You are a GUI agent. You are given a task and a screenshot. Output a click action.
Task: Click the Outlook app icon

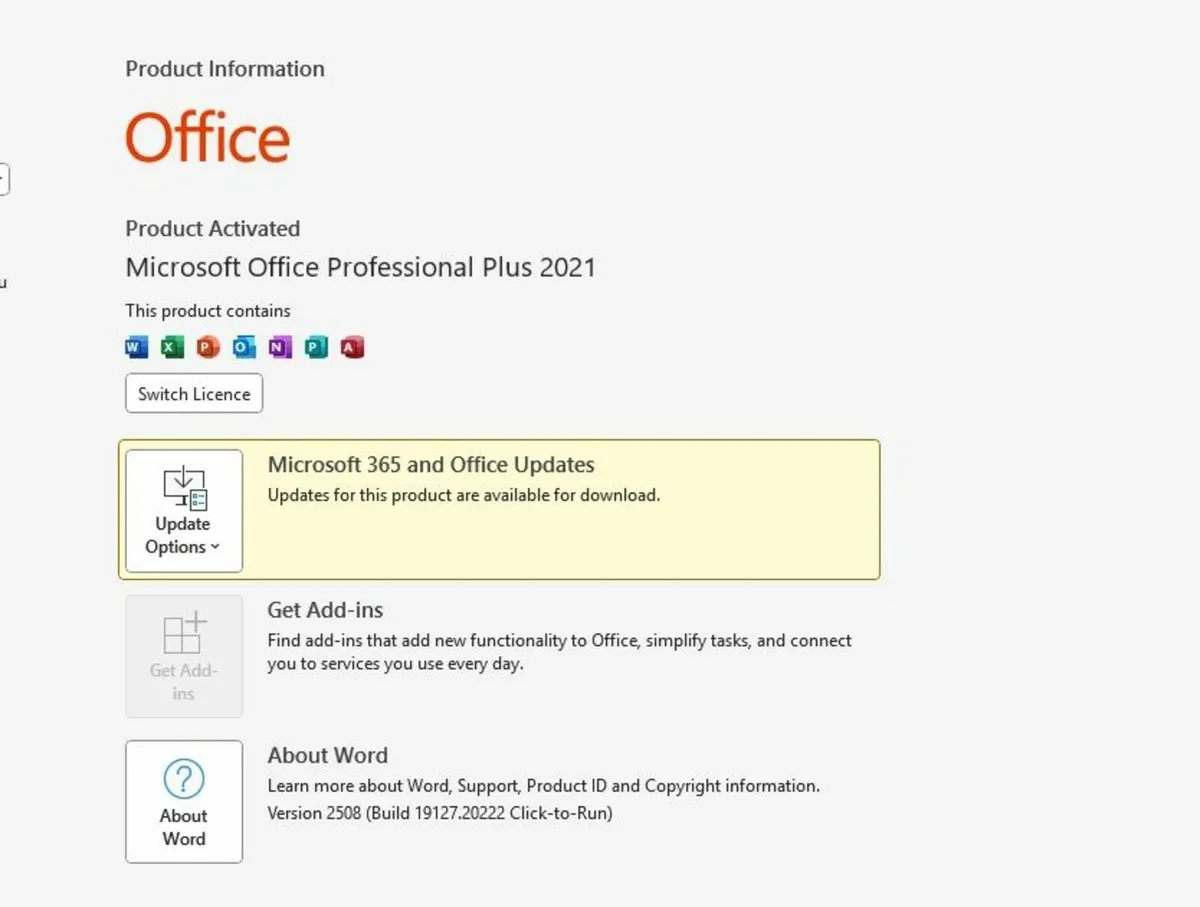(x=244, y=347)
